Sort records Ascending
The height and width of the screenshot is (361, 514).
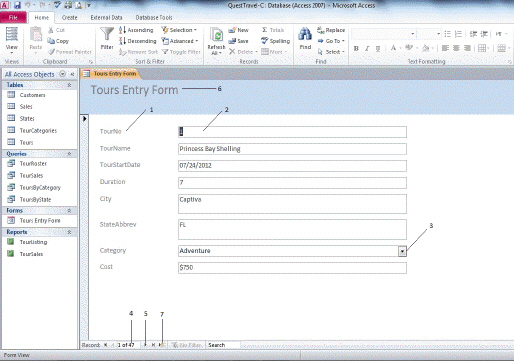[136, 30]
